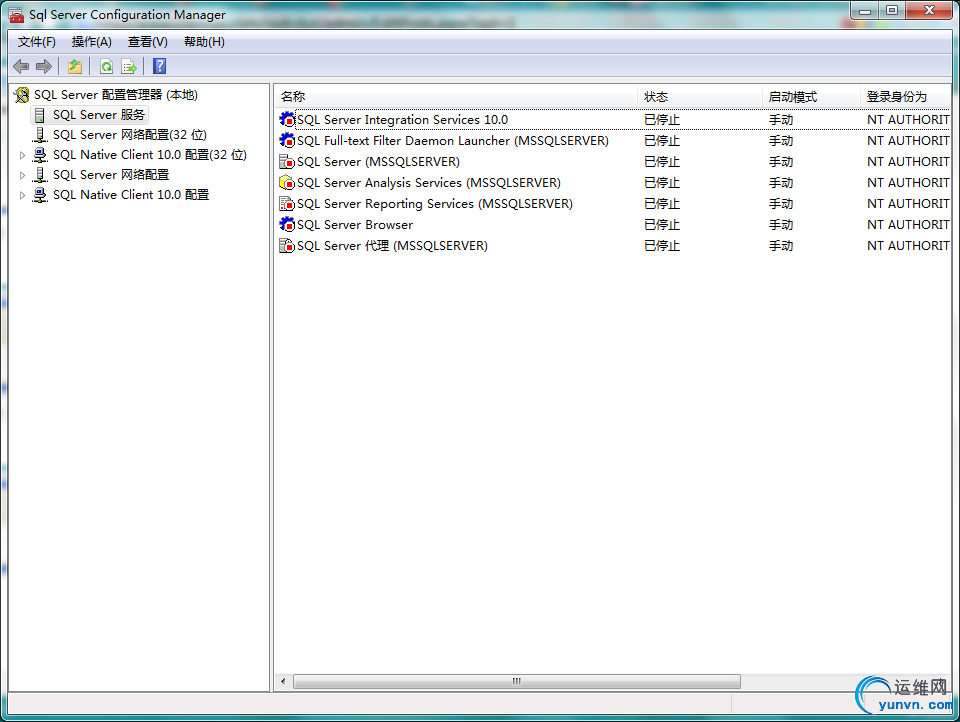Viewport: 960px width, 722px height.
Task: Open the 帮助(H) menu
Action: point(204,42)
